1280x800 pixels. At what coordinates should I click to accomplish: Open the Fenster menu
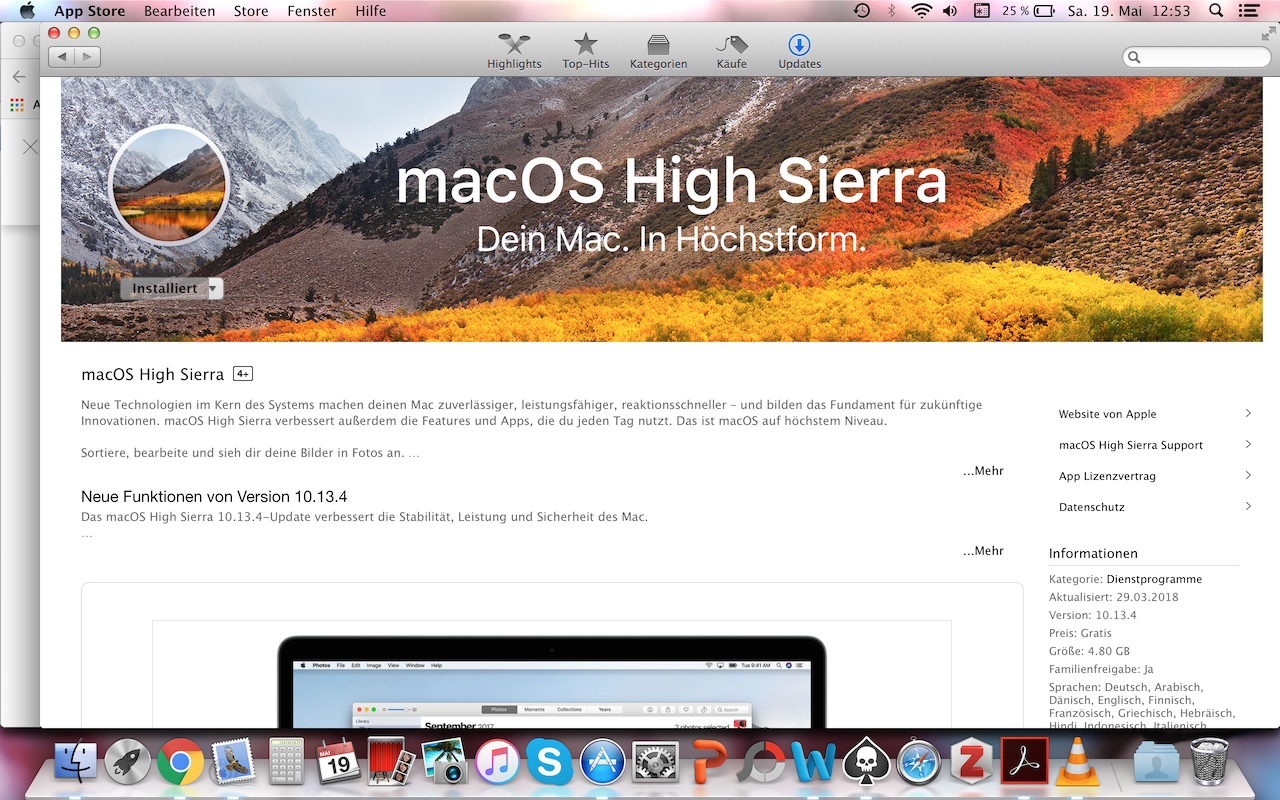click(x=312, y=11)
